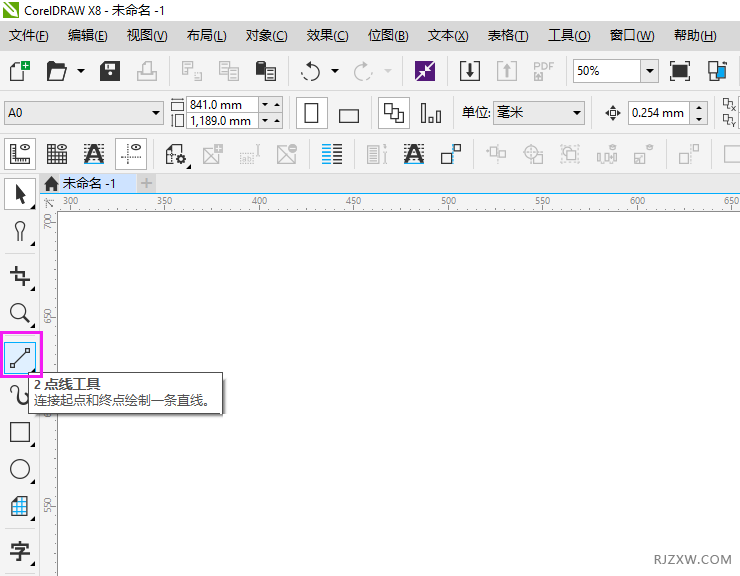Toggle the Show rulers button
The image size is (740, 576).
pyautogui.click(x=20, y=154)
